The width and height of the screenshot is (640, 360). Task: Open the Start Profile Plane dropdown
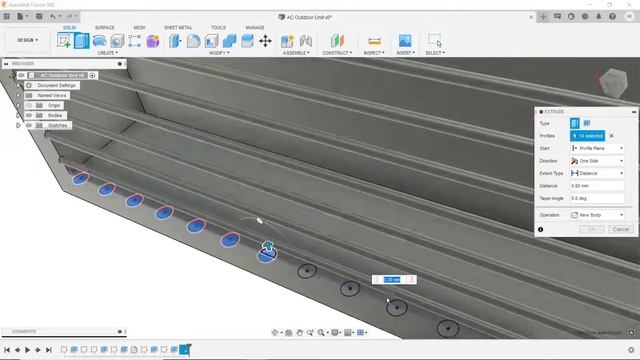(x=597, y=148)
